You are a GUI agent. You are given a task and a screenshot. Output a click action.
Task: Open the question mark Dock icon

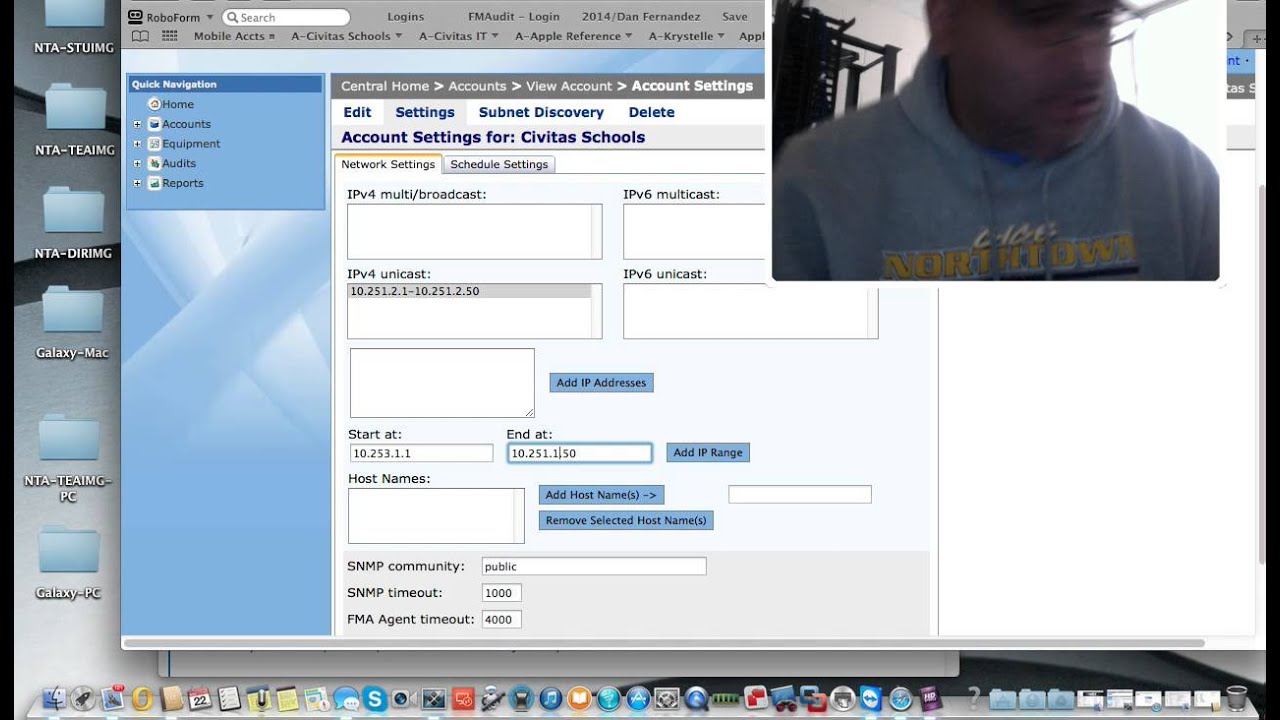(973, 699)
